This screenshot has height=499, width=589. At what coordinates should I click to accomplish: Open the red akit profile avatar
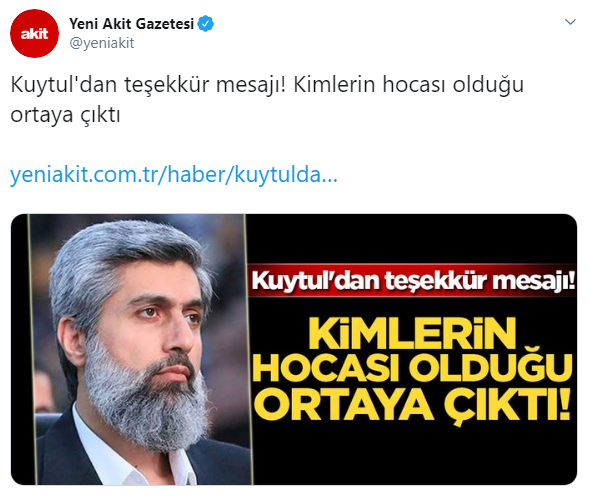(34, 33)
